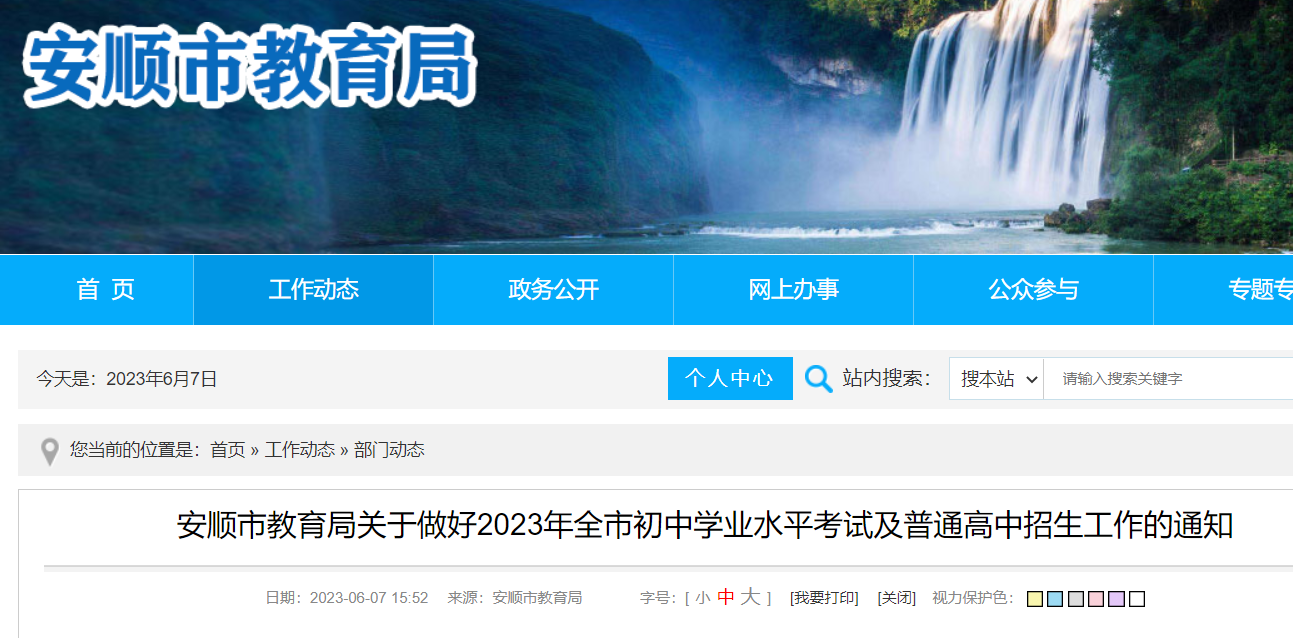Select pink eye-protection color swatch

1096,599
